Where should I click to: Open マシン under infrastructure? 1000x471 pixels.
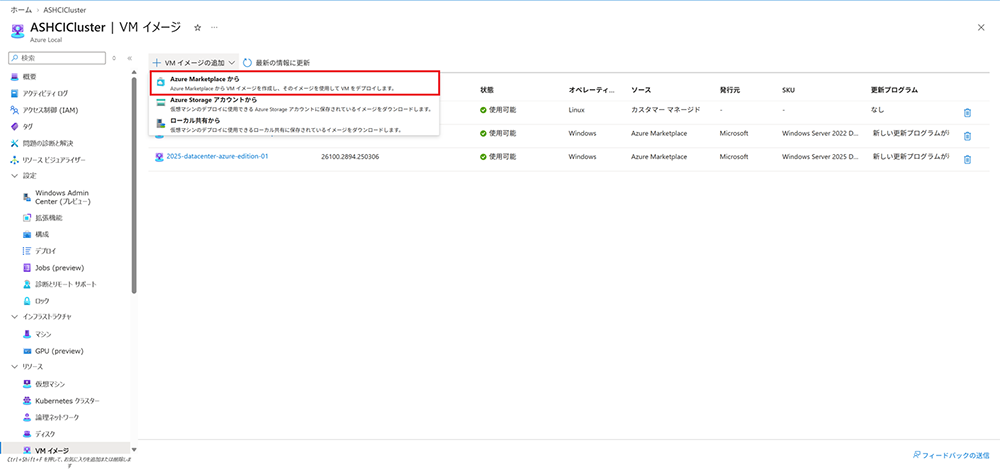43,334
